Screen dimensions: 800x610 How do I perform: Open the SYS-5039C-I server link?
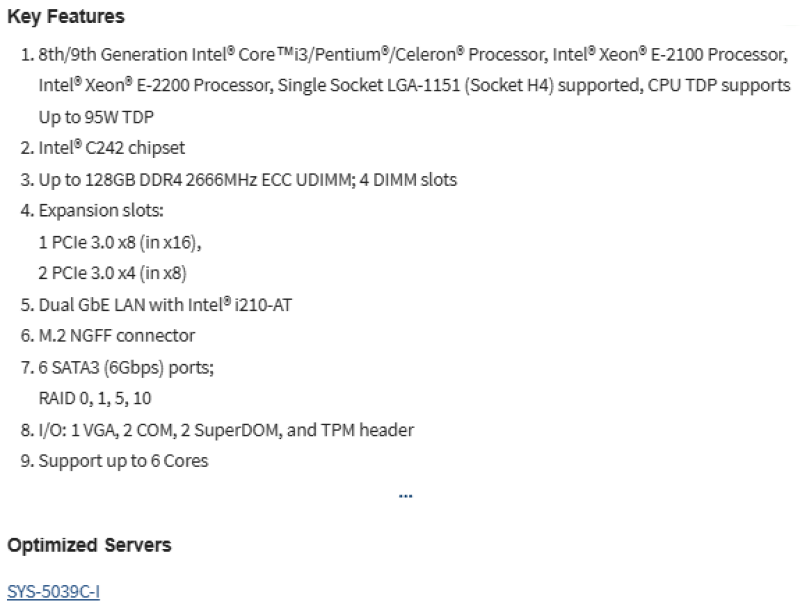(54, 591)
